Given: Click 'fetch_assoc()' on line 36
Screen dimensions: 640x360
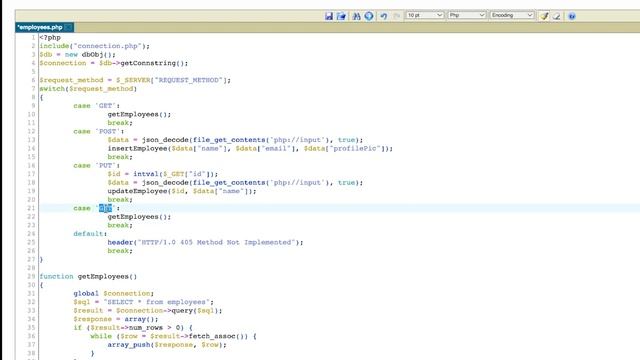Looking at the screenshot, I should pos(218,336).
